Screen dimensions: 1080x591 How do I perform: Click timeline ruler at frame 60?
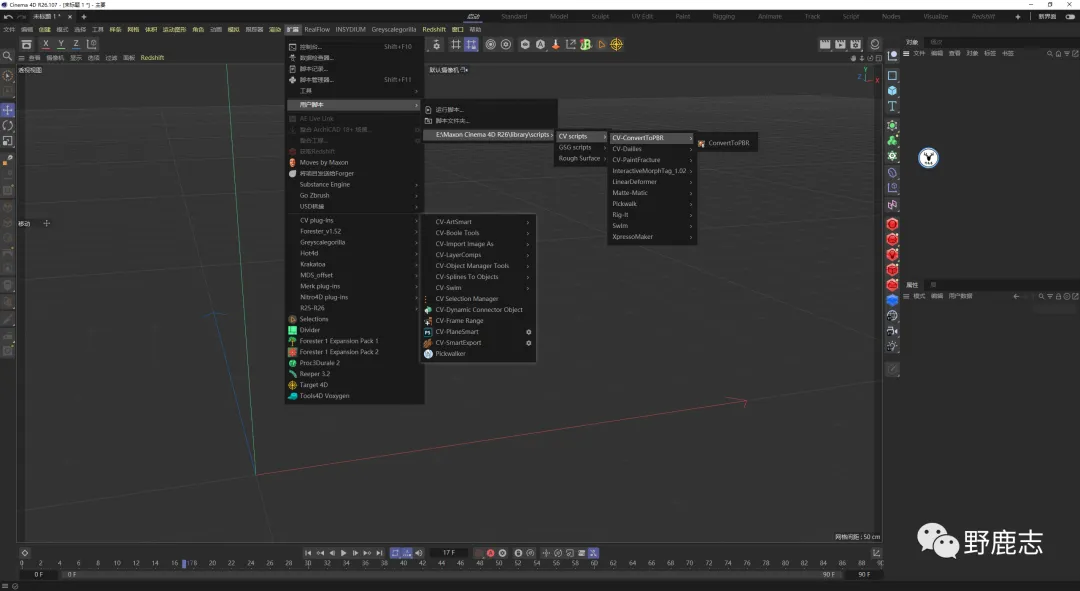(x=594, y=563)
